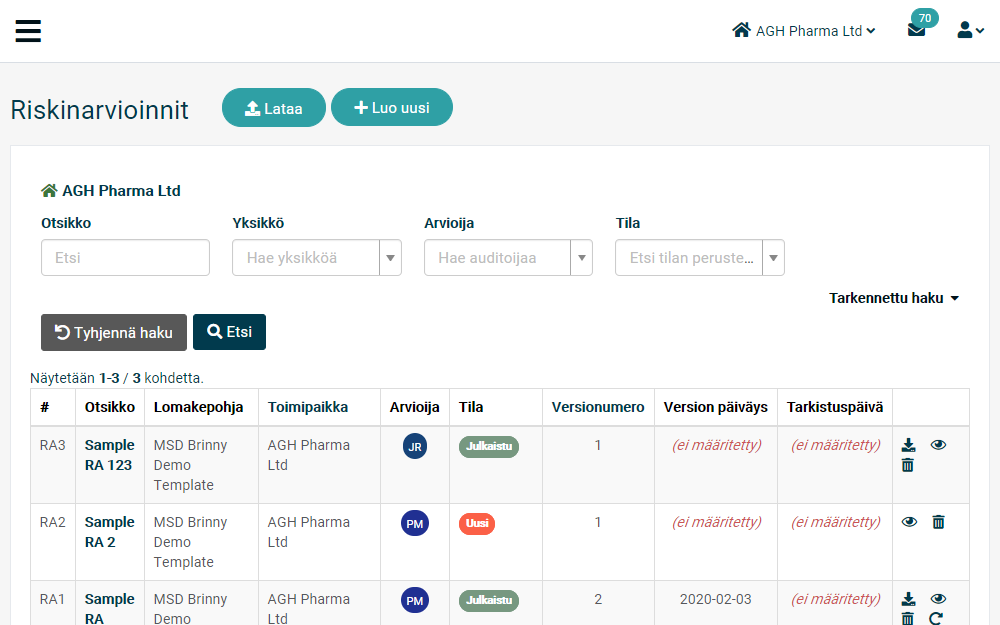Screen dimensions: 1000x625
Task: Delete the Sample RA 2 assessment
Action: pos(938,522)
